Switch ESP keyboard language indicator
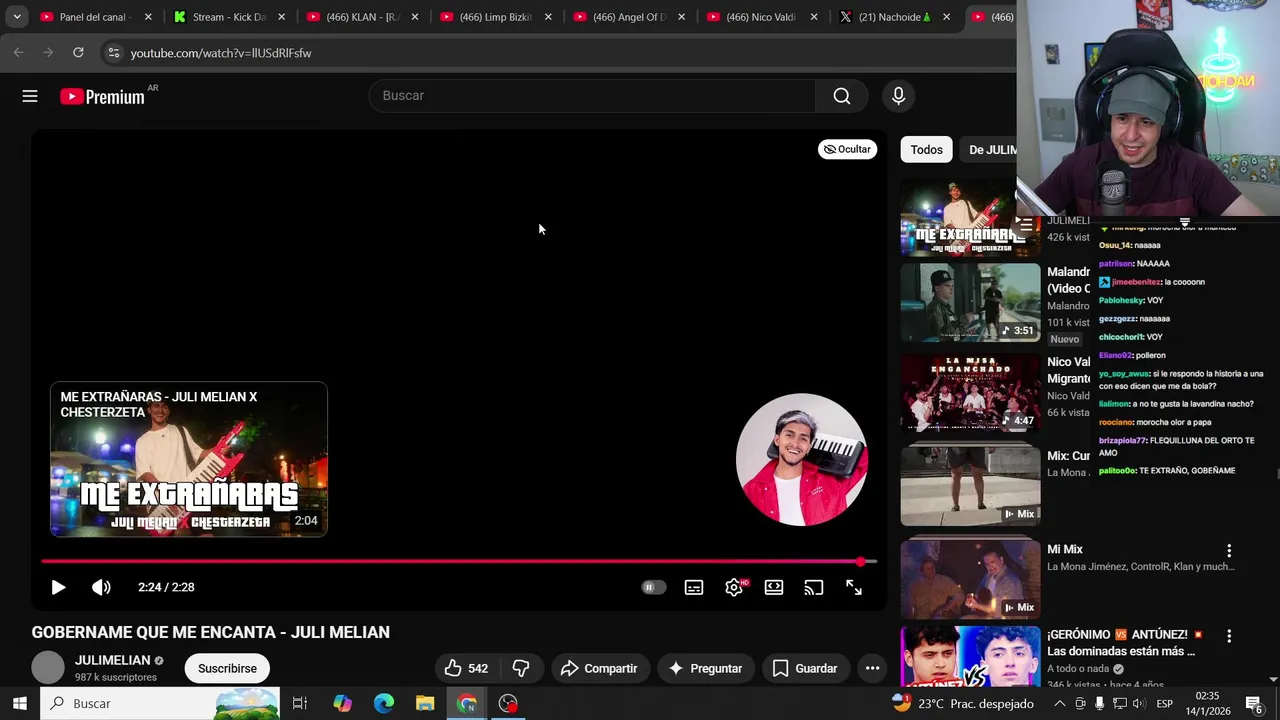This screenshot has height=720, width=1280. point(1164,704)
